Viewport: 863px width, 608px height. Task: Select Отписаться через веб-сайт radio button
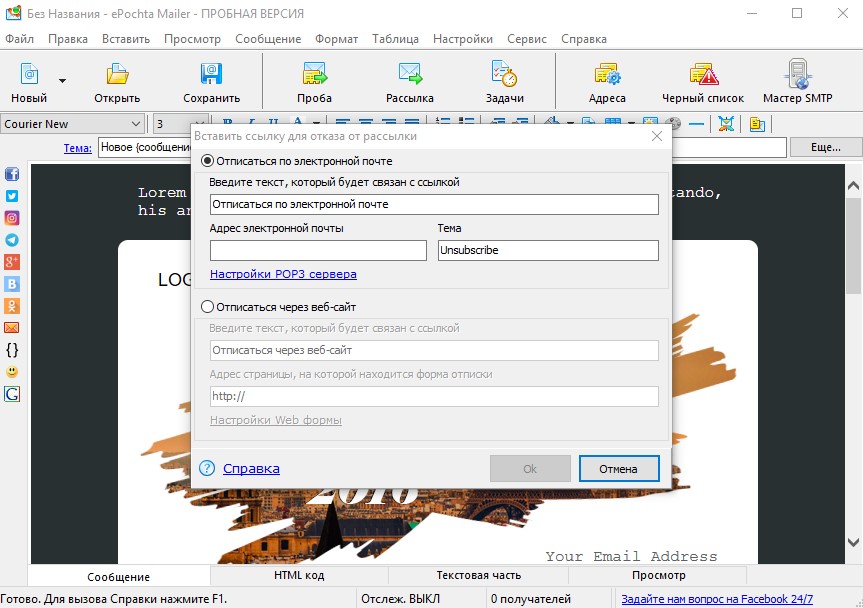207,306
